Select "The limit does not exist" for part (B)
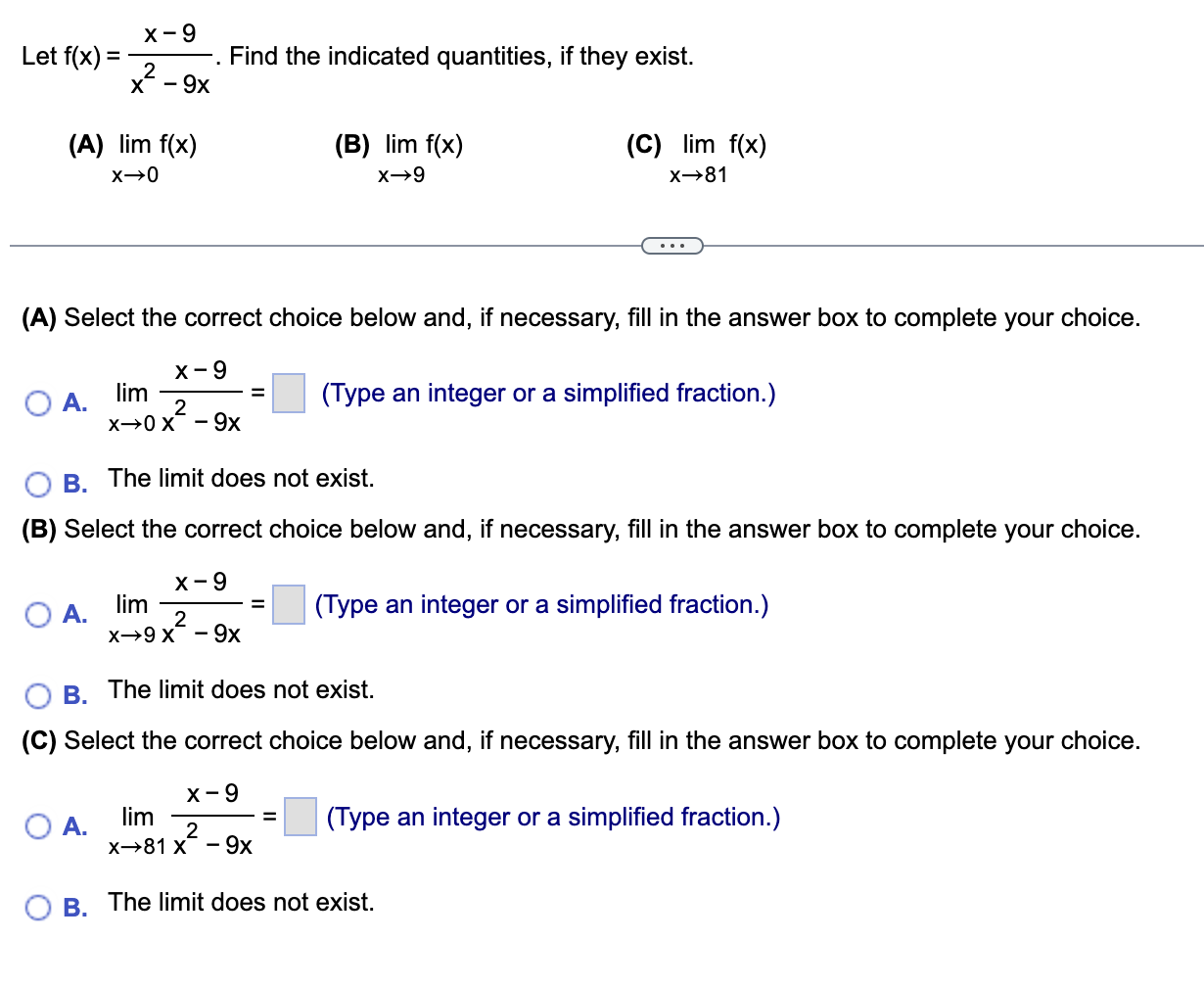The image size is (1204, 987). [x=37, y=694]
